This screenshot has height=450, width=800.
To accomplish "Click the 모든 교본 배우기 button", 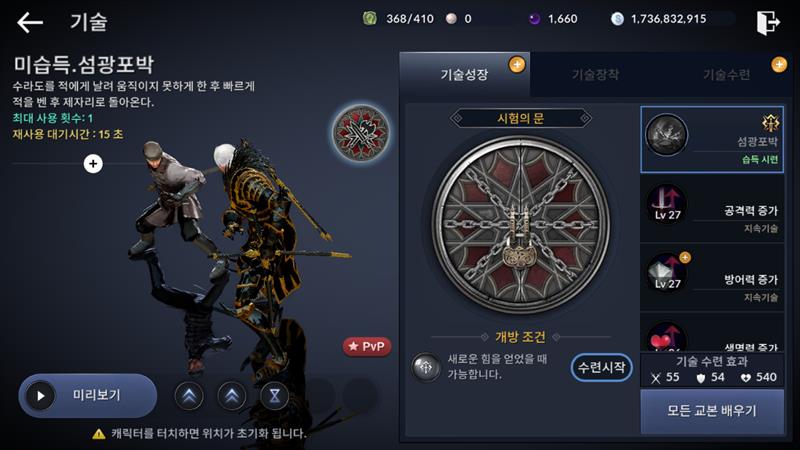I will [712, 411].
